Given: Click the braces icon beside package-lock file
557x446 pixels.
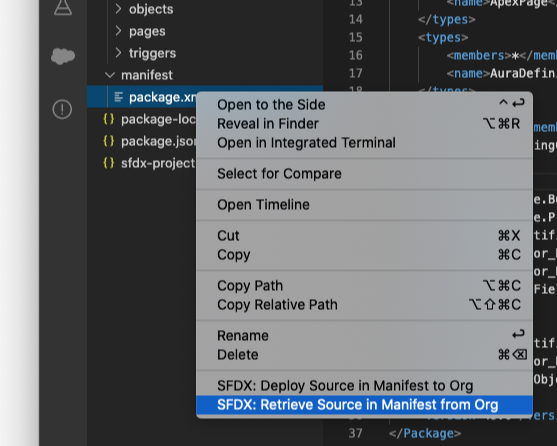Looking at the screenshot, I should click(x=109, y=119).
